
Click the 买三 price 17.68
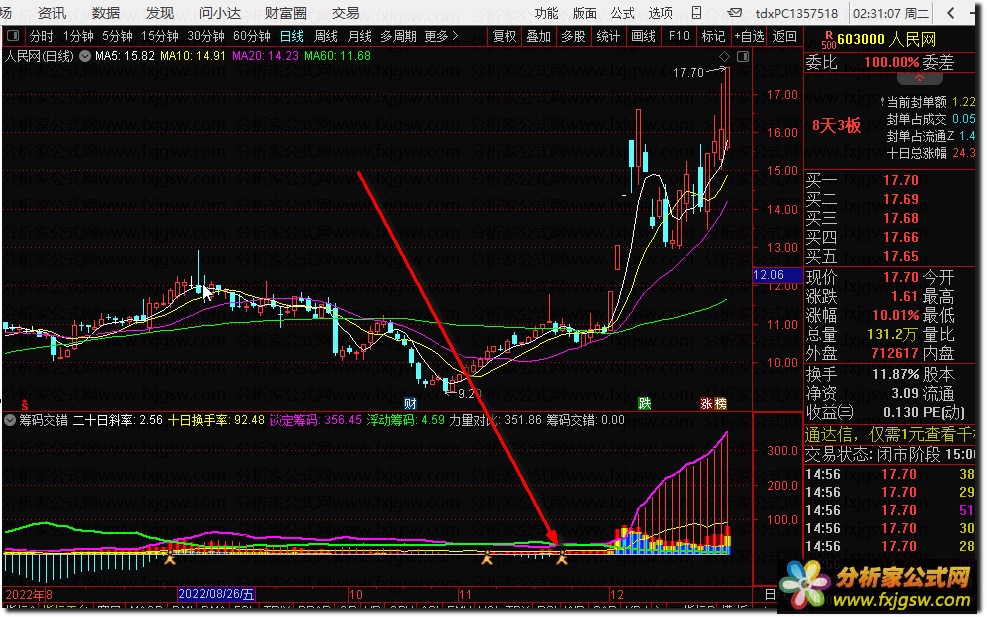901,218
